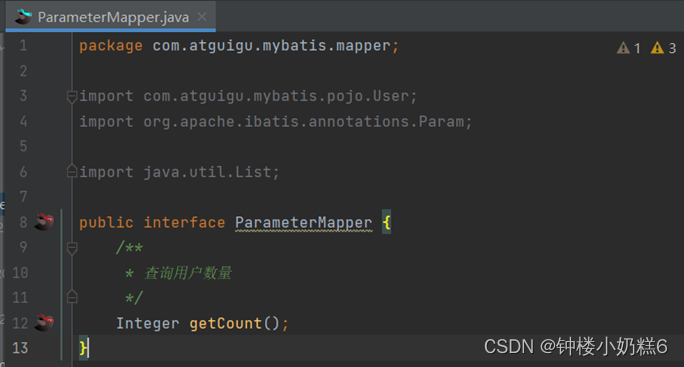The width and height of the screenshot is (684, 367).
Task: Click the getCount method name
Action: point(226,323)
